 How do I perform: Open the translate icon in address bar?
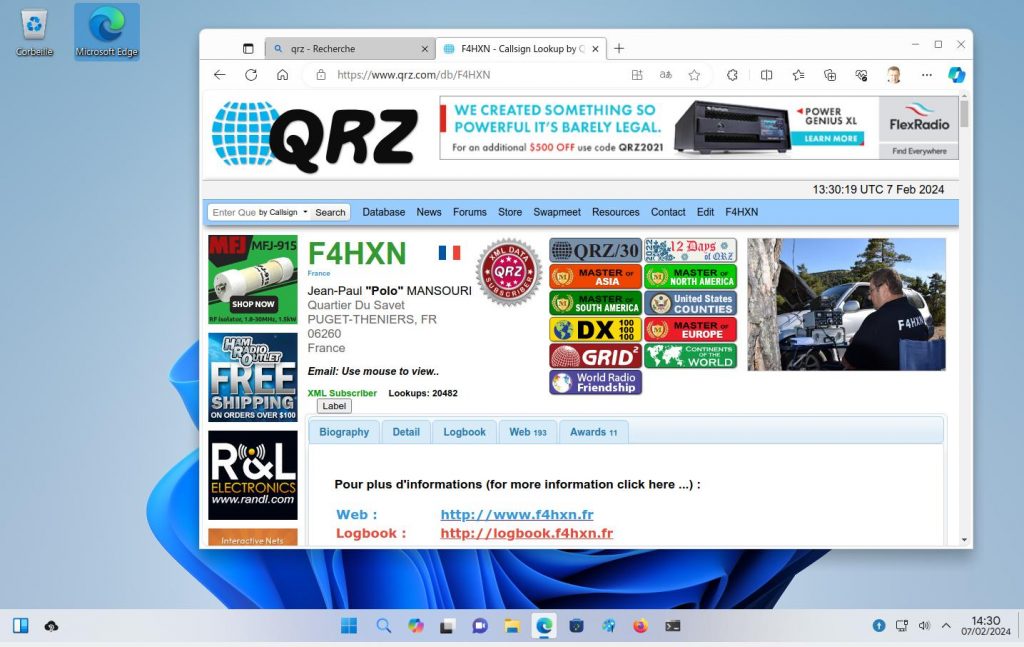(x=665, y=75)
